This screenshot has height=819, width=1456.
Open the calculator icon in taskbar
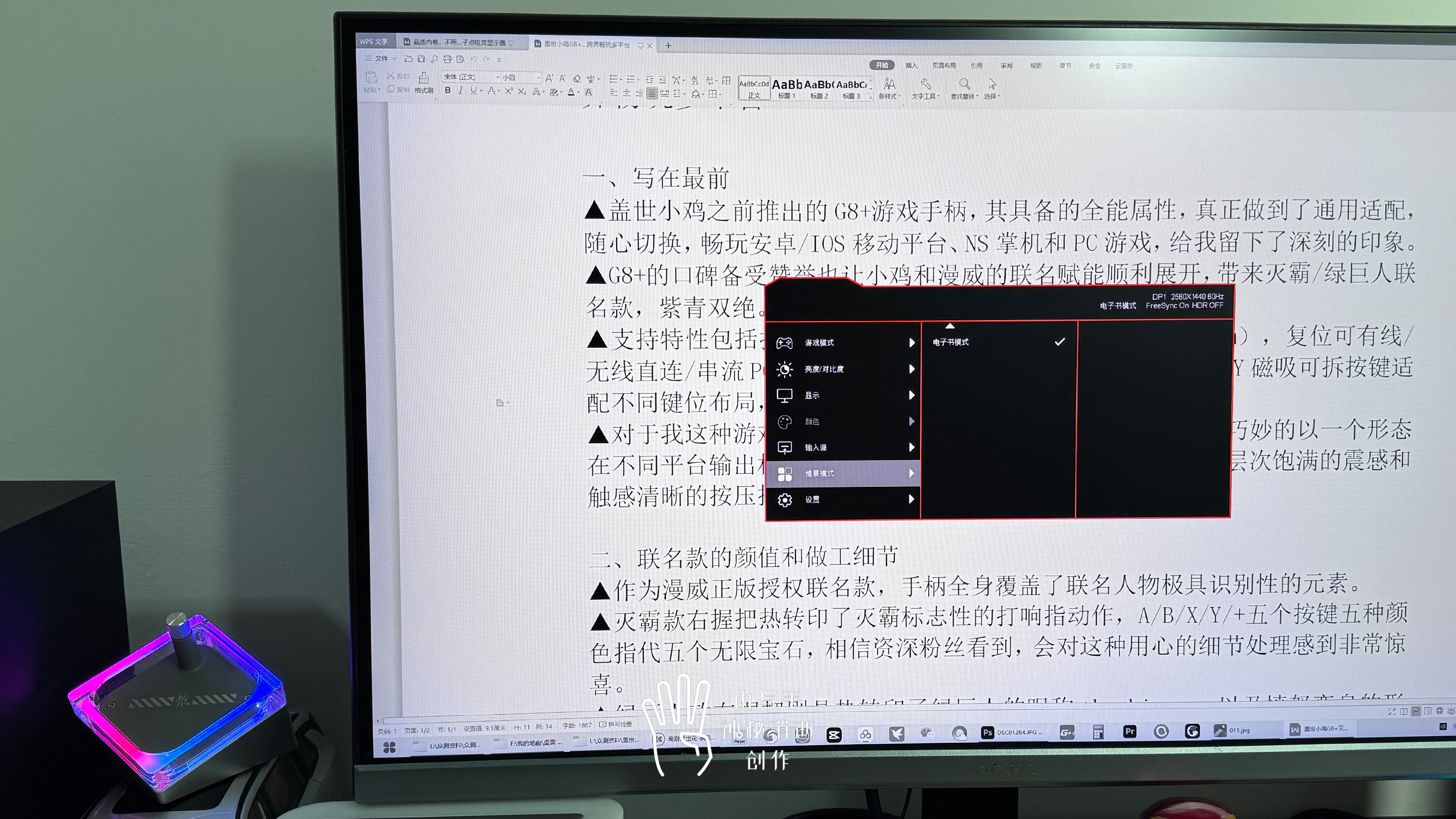(x=1098, y=732)
